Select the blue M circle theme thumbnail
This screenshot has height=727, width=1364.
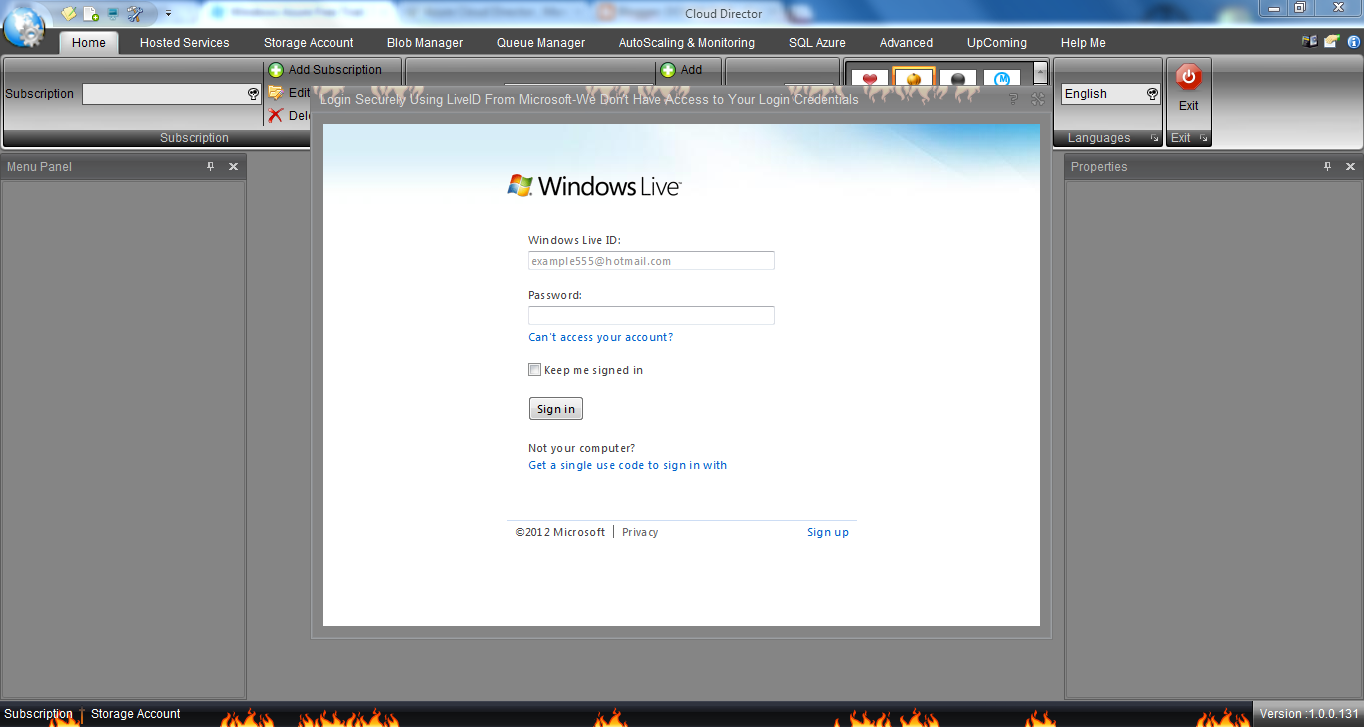(x=1002, y=79)
